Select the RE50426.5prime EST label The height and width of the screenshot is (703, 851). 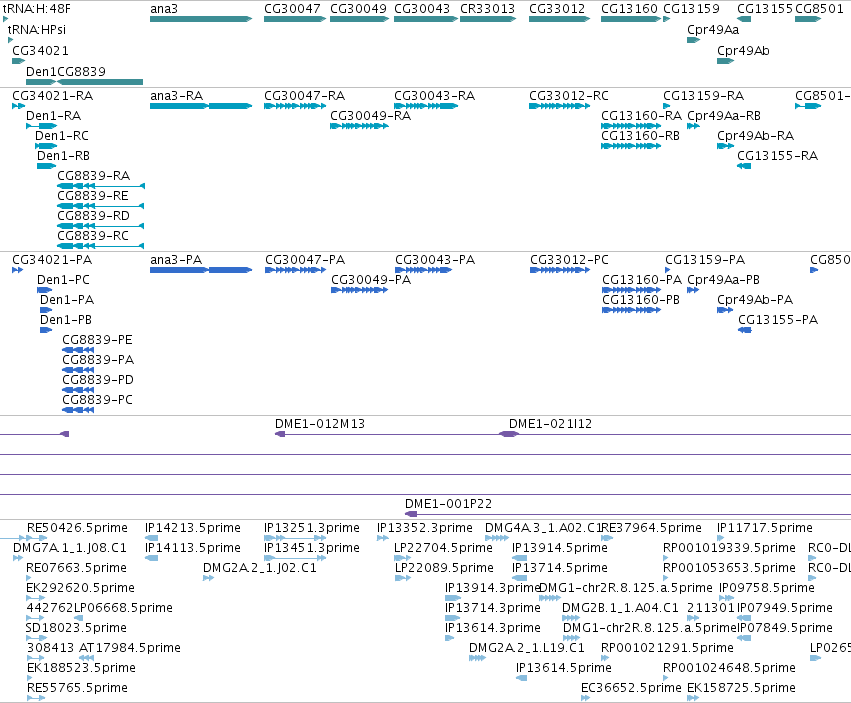click(77, 528)
